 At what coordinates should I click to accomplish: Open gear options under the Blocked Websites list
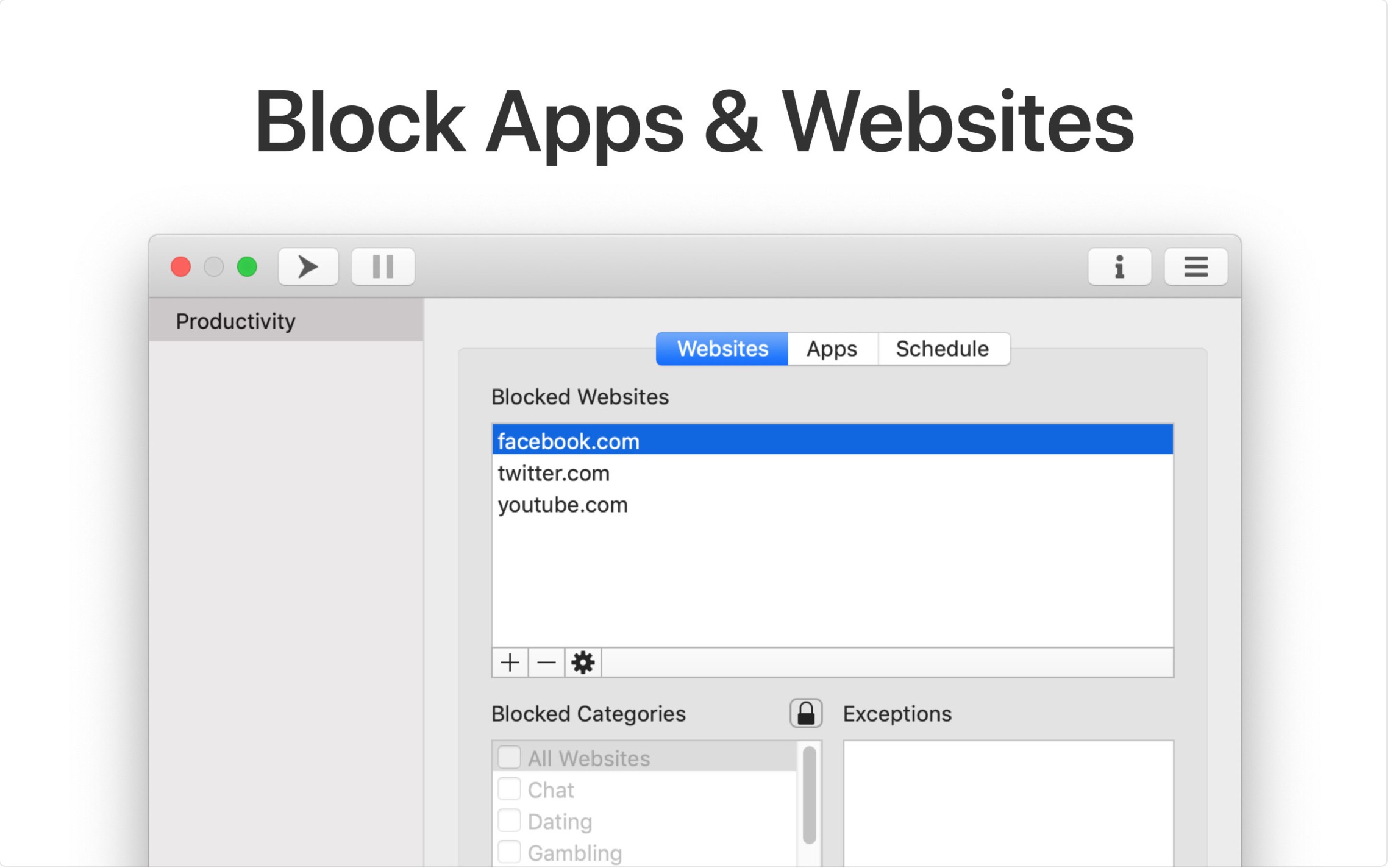pos(583,663)
